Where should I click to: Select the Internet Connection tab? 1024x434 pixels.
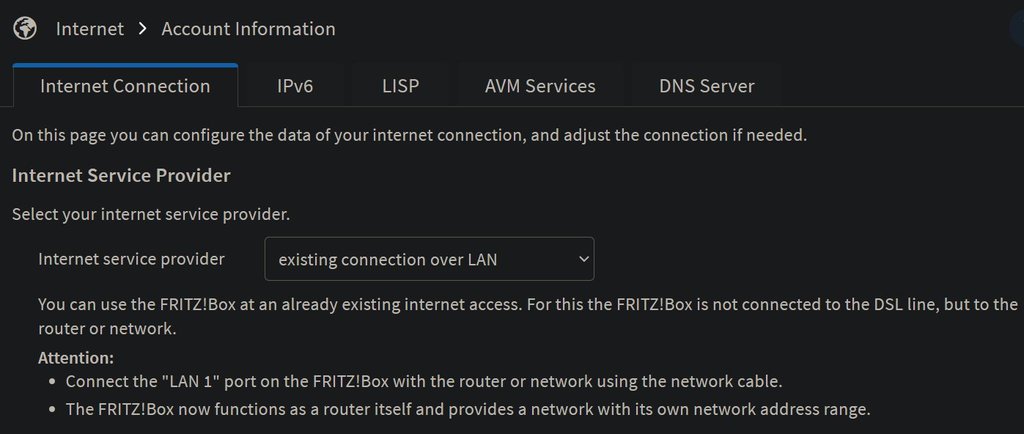125,86
